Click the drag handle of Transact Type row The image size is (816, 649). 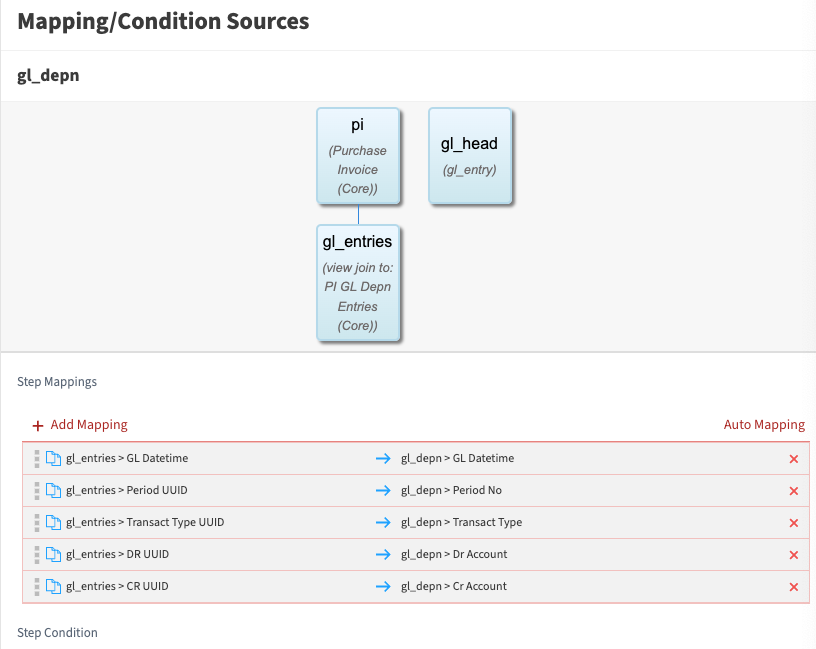[36, 523]
